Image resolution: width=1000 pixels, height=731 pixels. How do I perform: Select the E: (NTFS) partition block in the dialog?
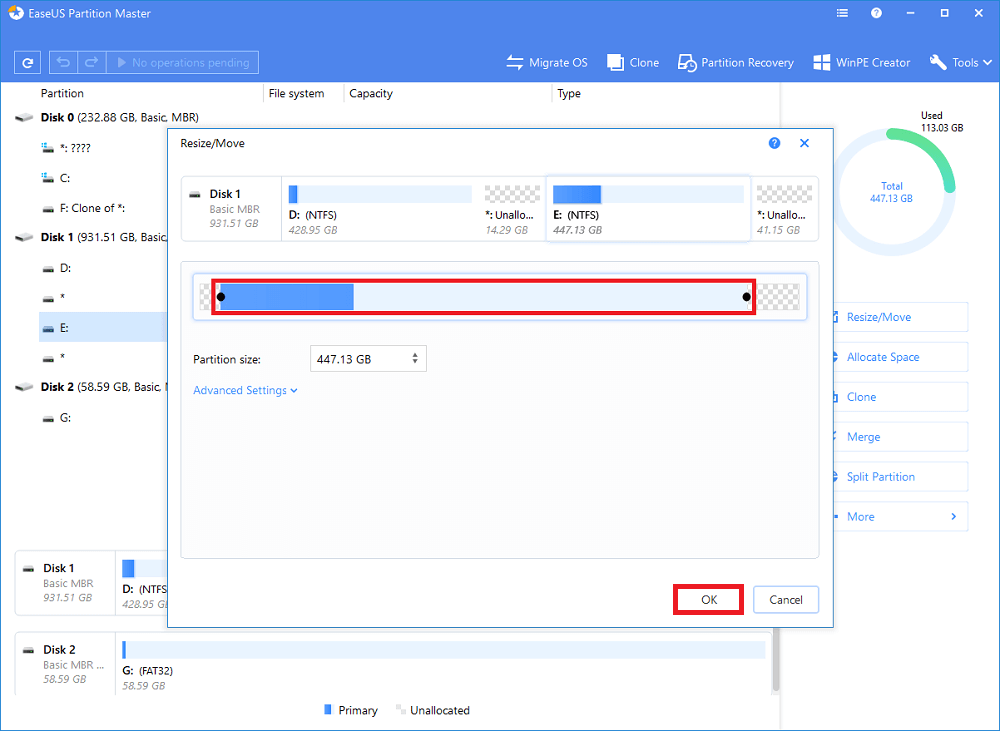648,209
